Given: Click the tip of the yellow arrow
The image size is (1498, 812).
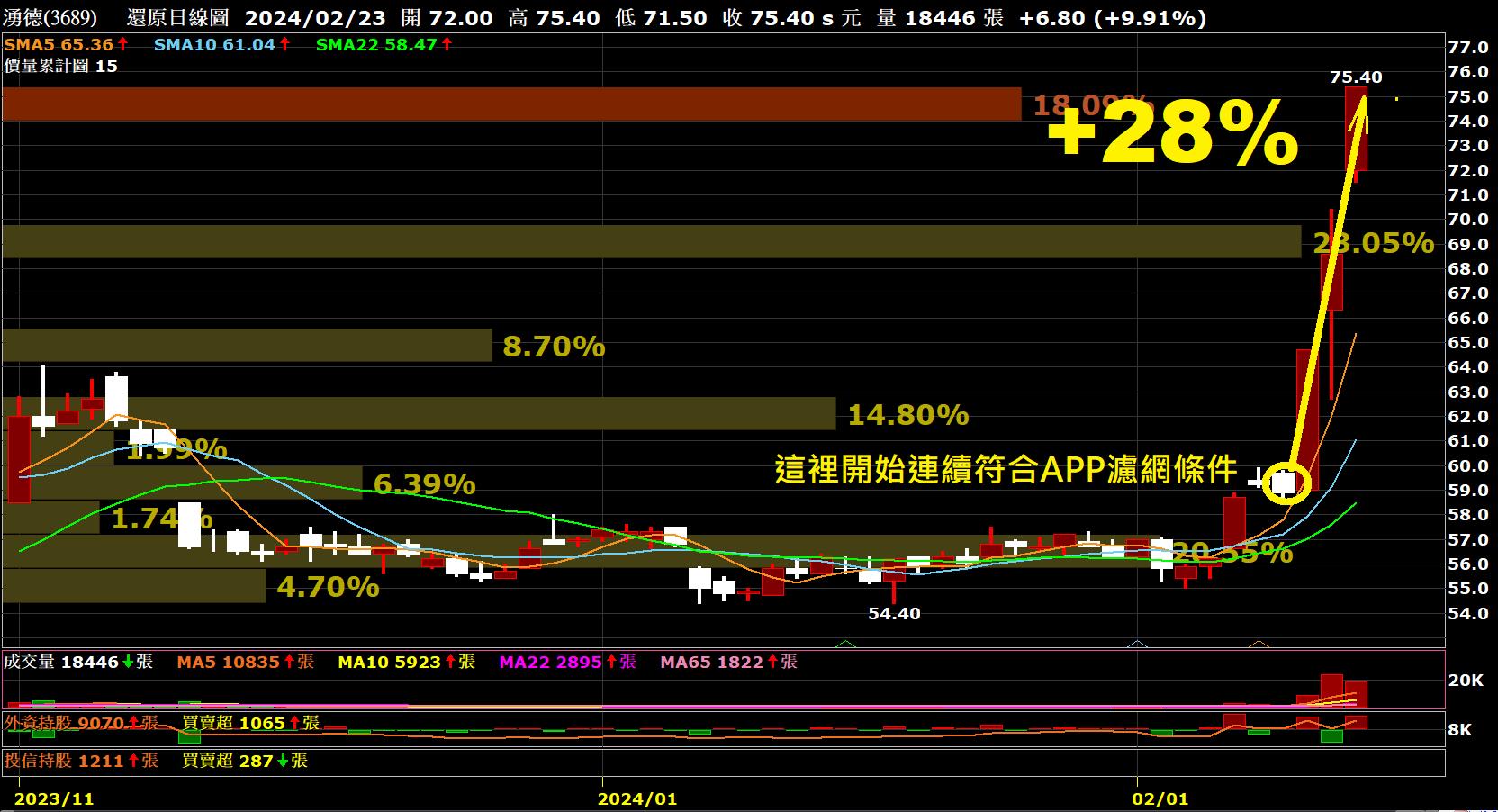Looking at the screenshot, I should [1362, 96].
